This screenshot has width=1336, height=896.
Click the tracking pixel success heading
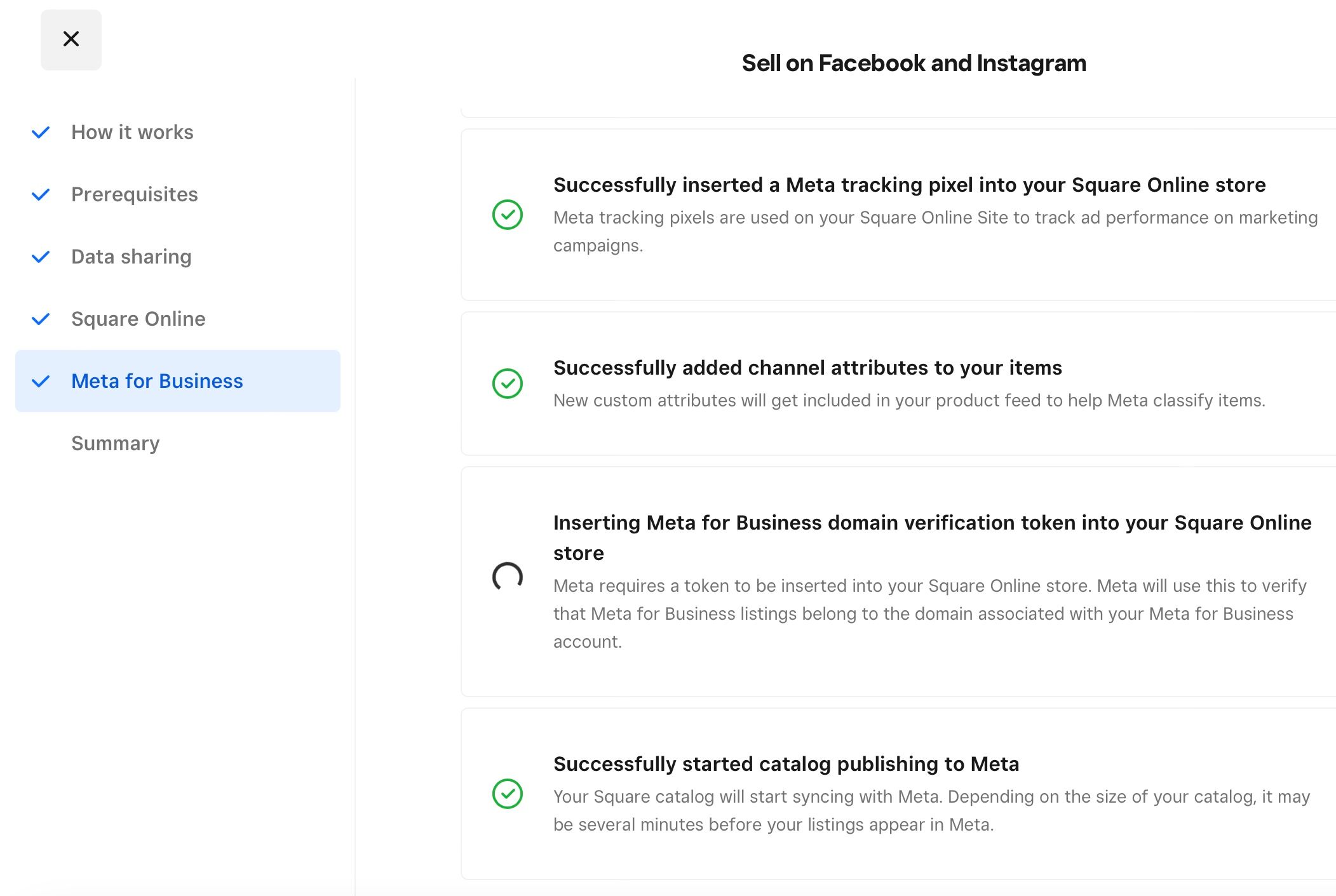click(909, 185)
